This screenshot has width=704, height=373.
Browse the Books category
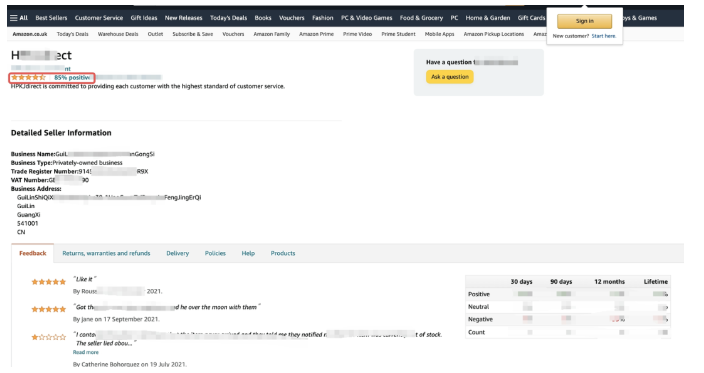[x=263, y=18]
